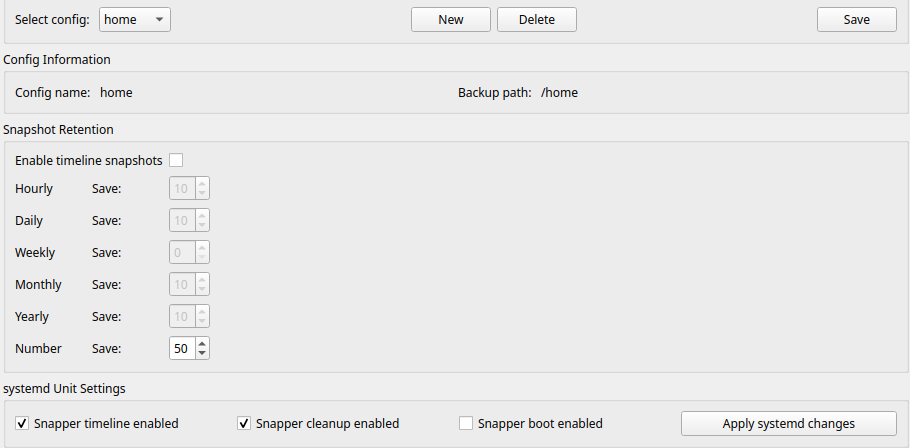Open the Select config dropdown
Image resolution: width=910 pixels, height=448 pixels.
[x=135, y=19]
